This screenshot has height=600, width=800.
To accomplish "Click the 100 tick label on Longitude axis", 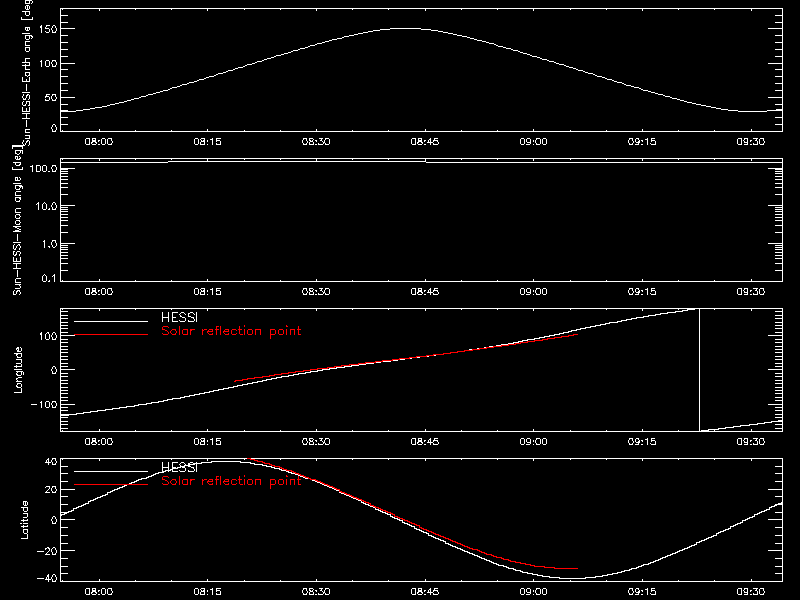I will (47, 336).
